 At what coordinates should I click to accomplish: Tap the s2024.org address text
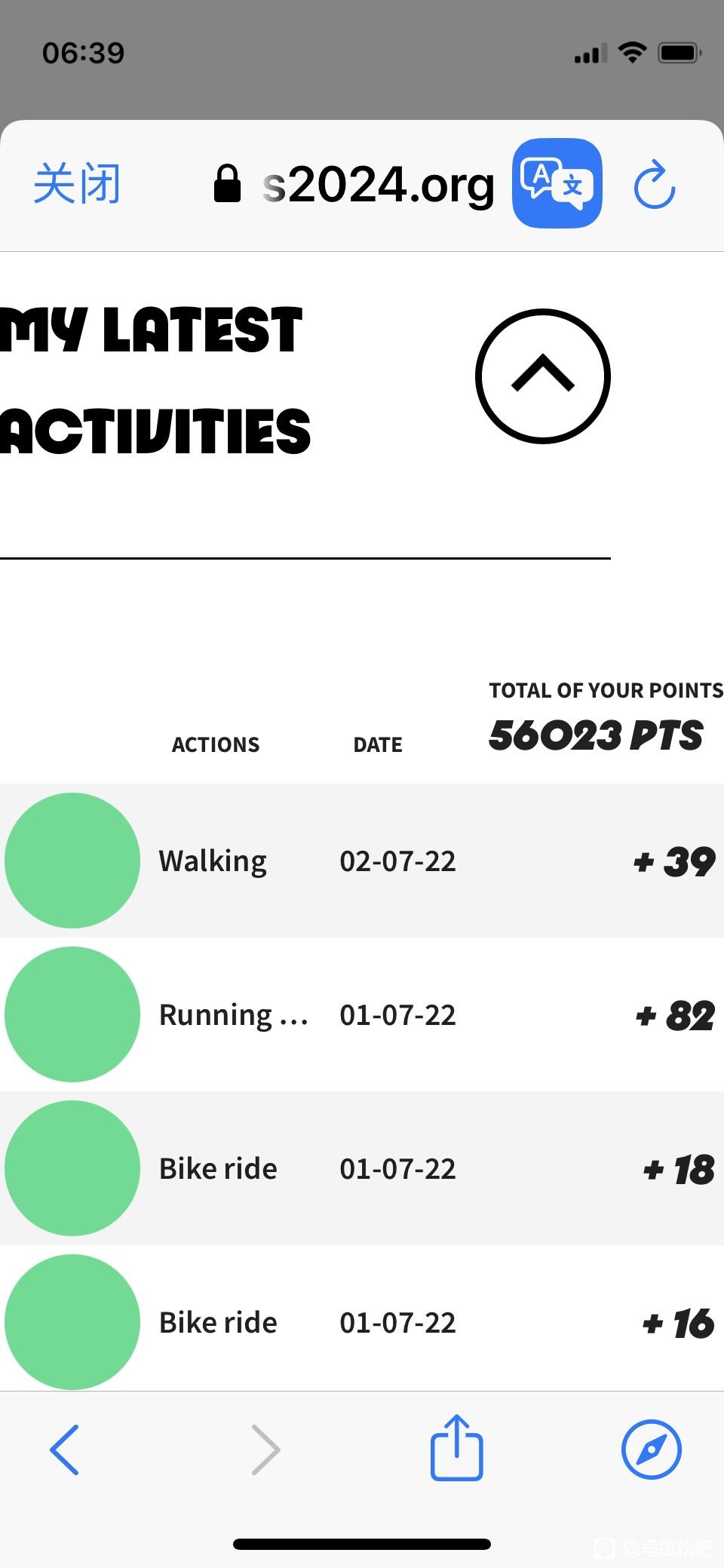379,185
